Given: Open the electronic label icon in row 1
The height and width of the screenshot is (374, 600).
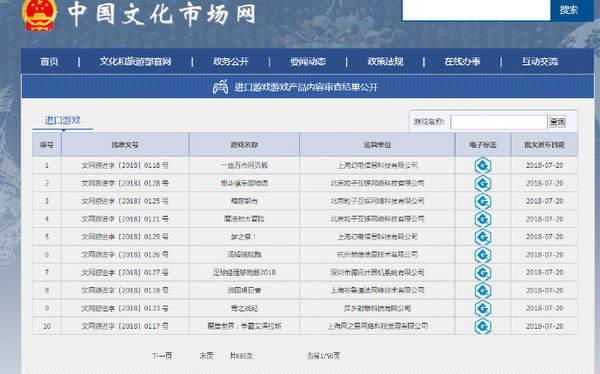Looking at the screenshot, I should [x=483, y=165].
